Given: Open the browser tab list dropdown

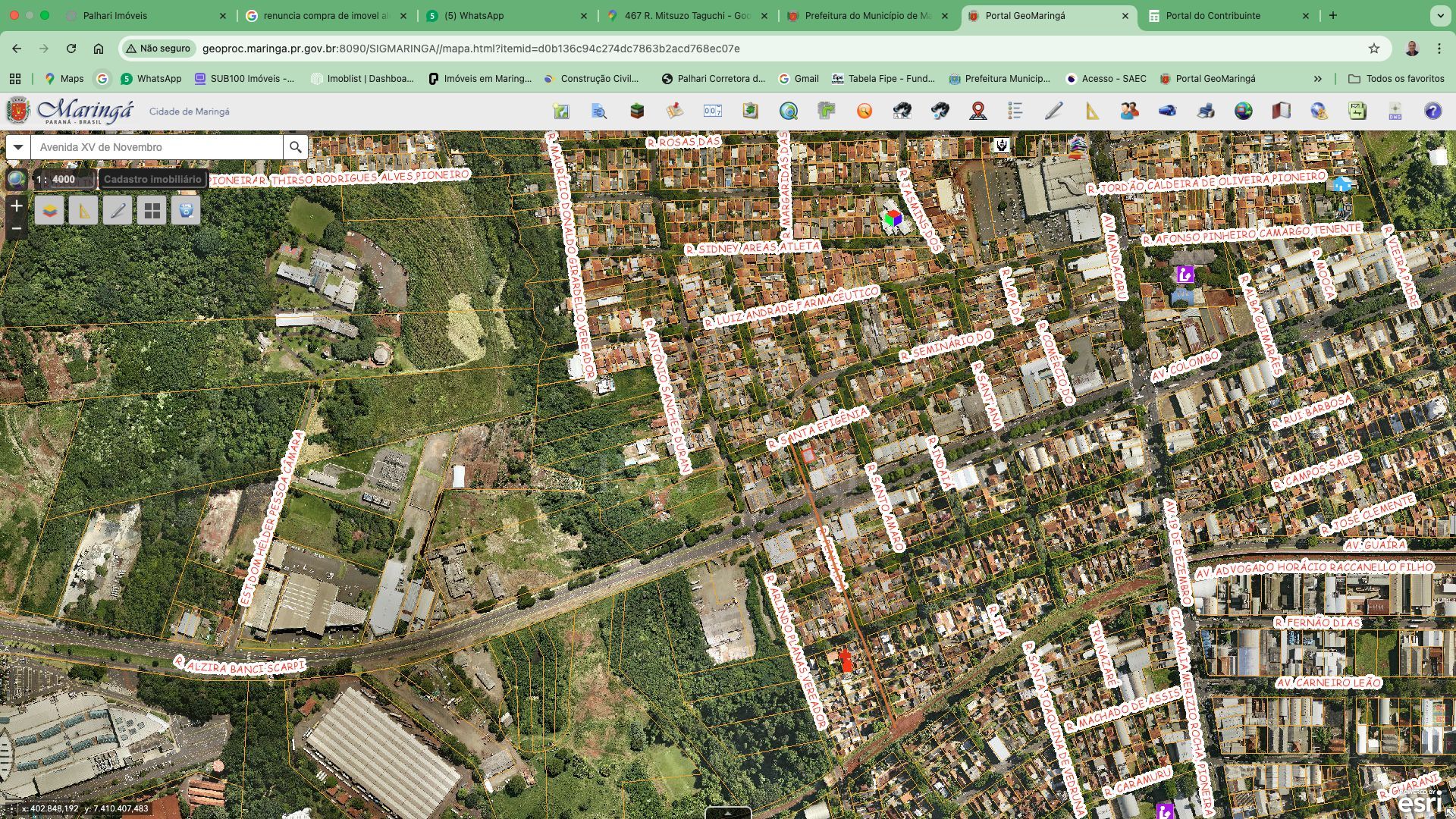Looking at the screenshot, I should (x=1439, y=15).
